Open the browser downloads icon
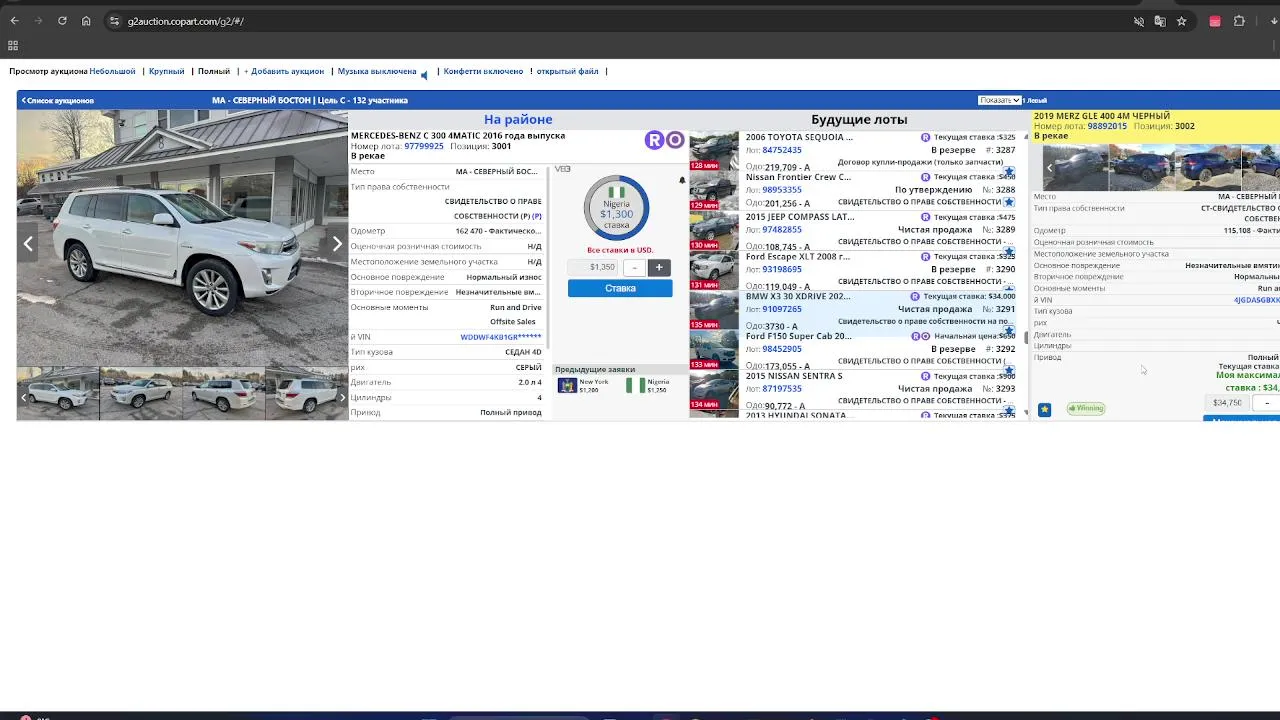The width and height of the screenshot is (1280, 720). (1273, 21)
